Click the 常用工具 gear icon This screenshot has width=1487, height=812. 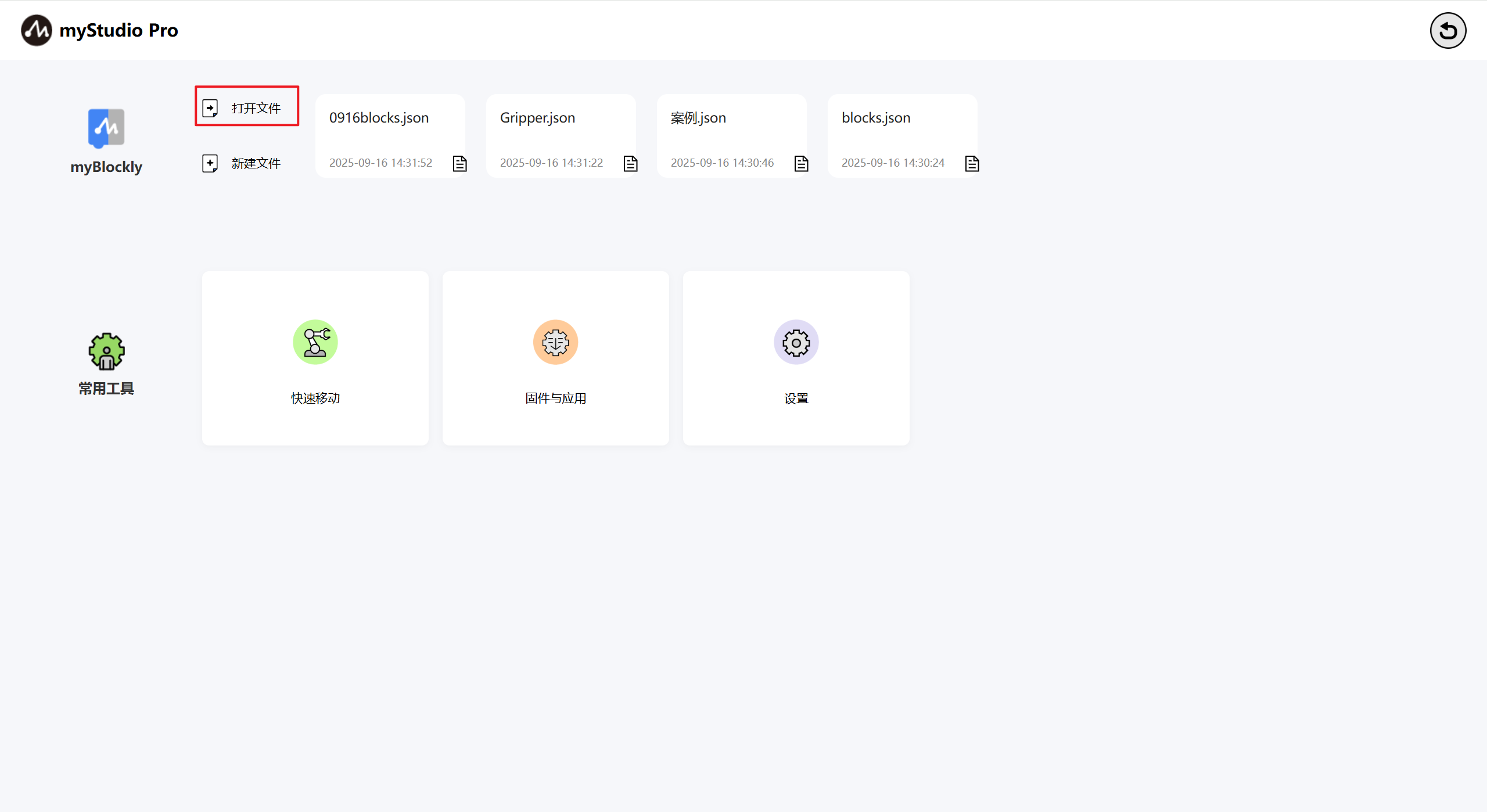(x=106, y=351)
